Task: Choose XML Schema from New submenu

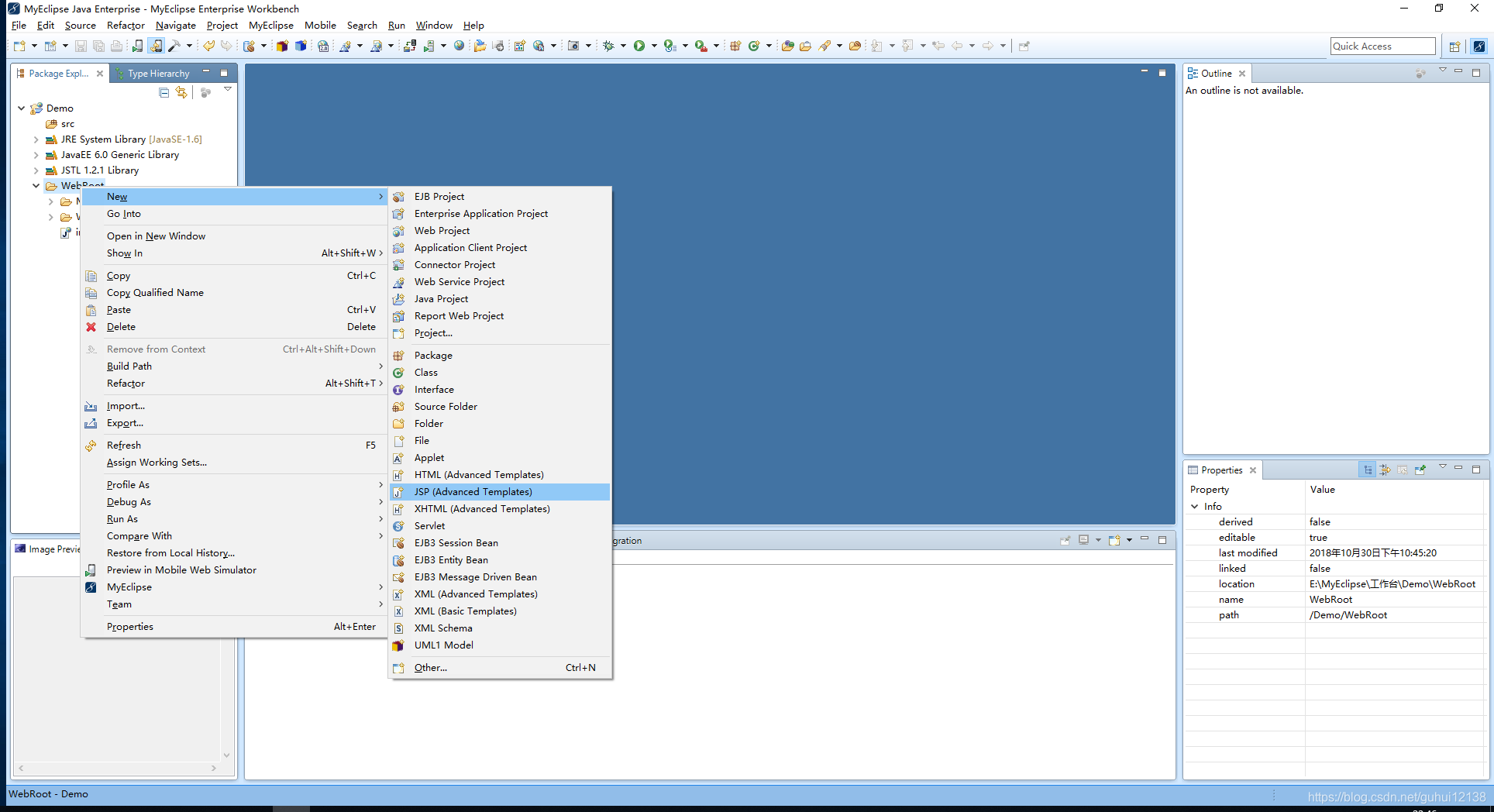Action: (x=500, y=628)
